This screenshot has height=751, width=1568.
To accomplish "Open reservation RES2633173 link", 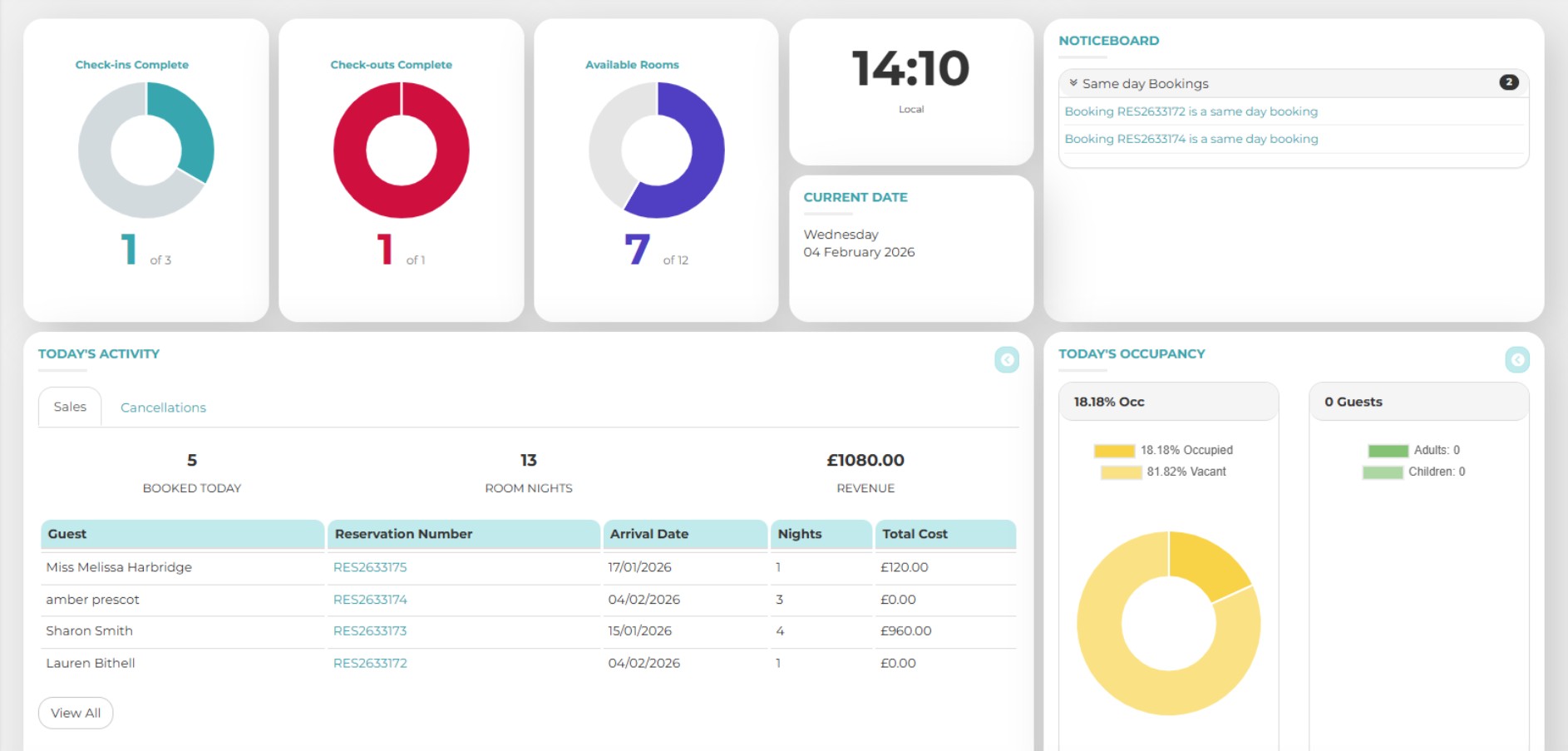I will click(x=370, y=631).
